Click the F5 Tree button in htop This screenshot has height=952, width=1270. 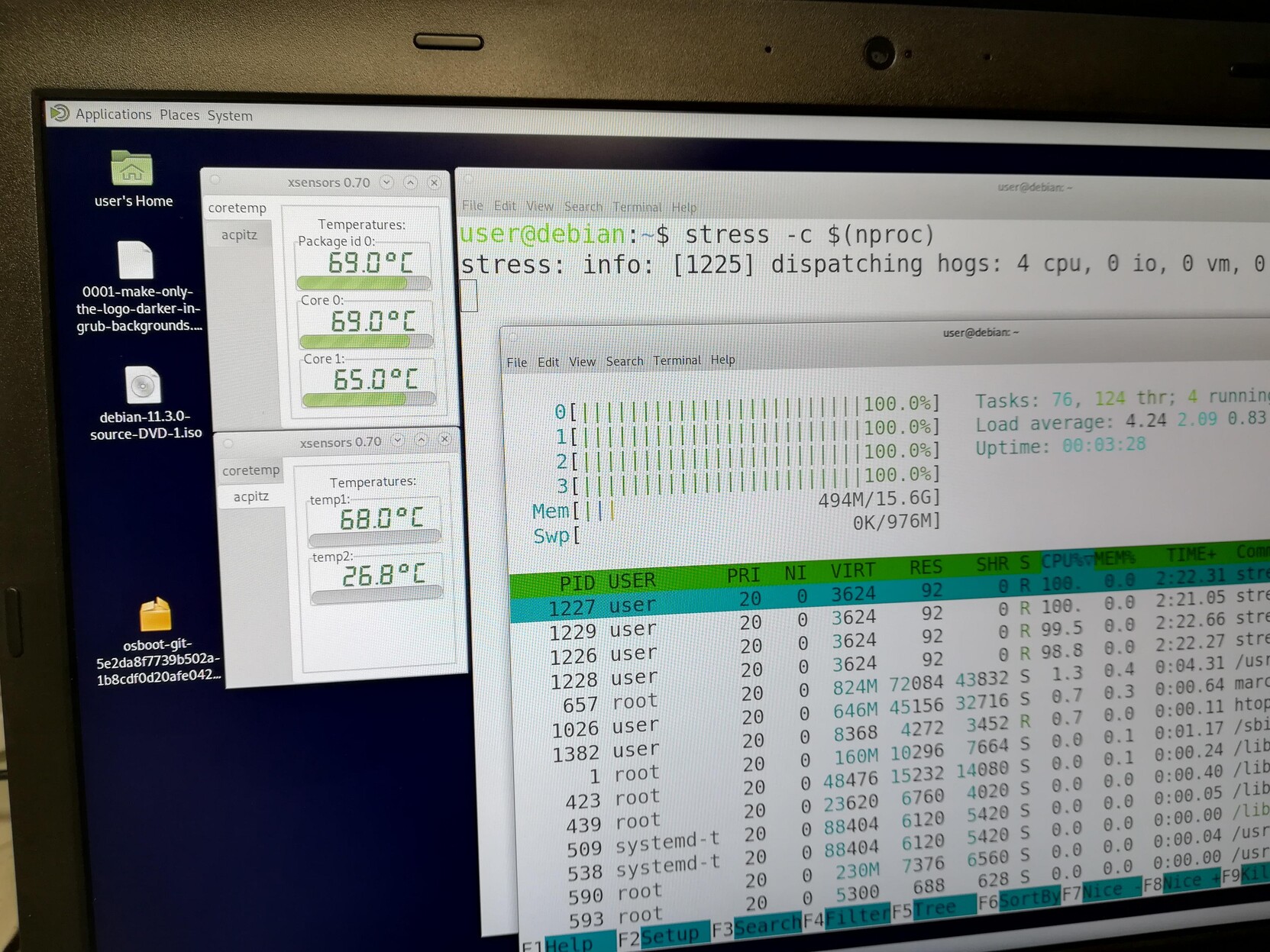[934, 910]
